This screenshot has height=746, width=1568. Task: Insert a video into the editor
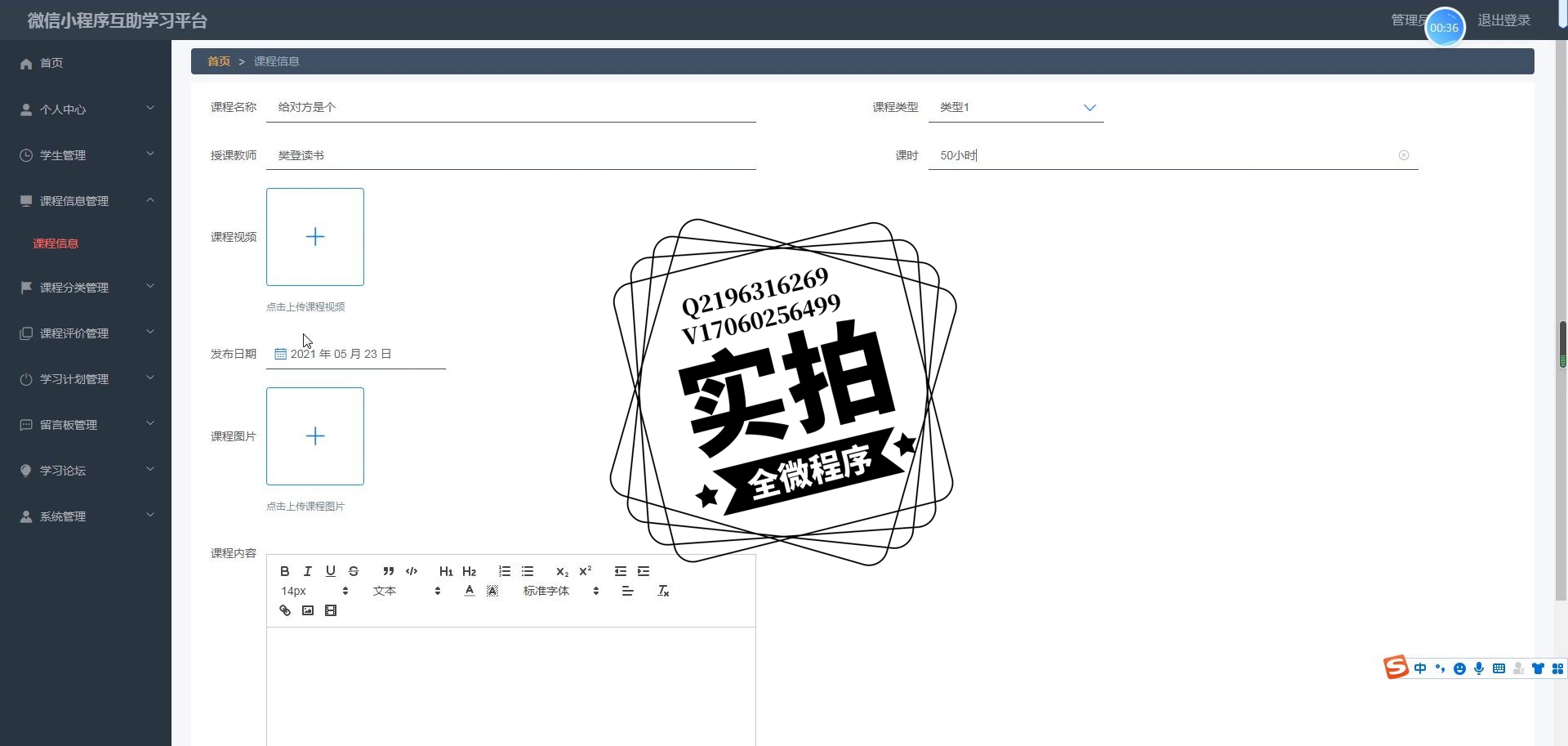point(331,610)
